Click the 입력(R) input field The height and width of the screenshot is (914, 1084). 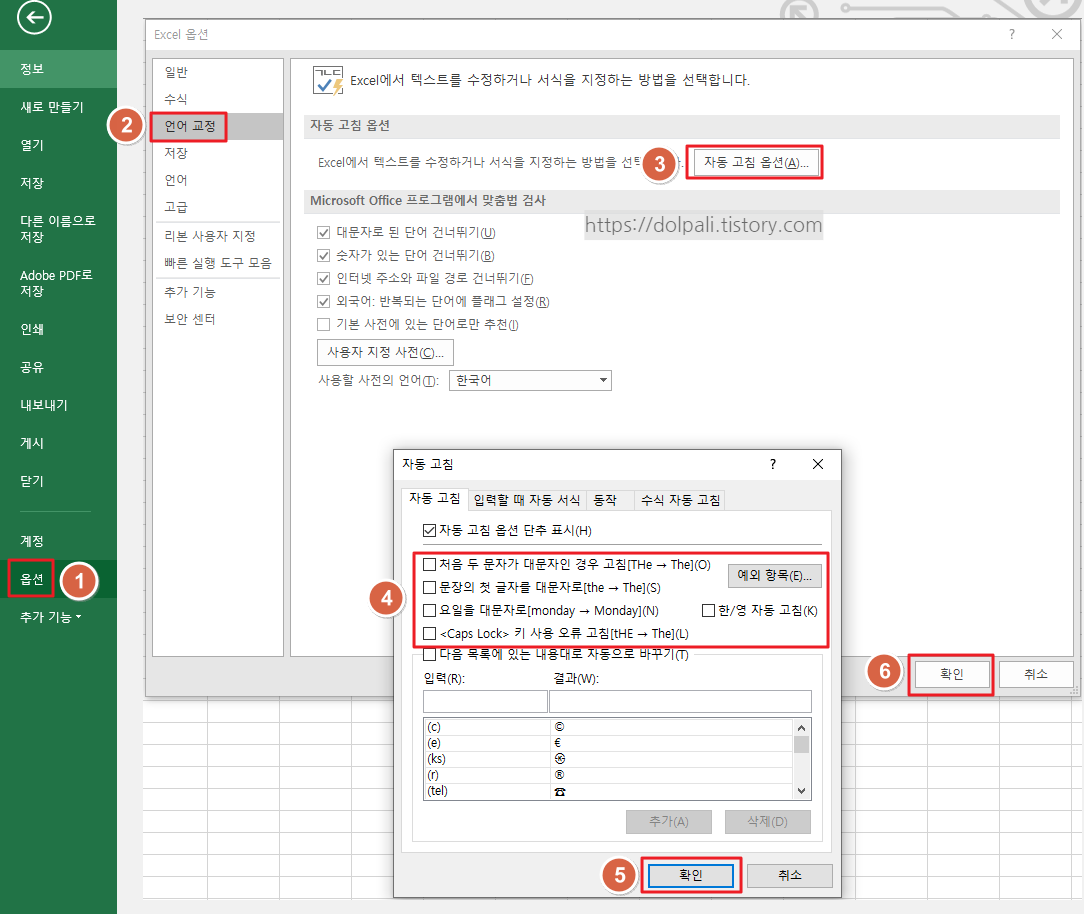coord(485,701)
